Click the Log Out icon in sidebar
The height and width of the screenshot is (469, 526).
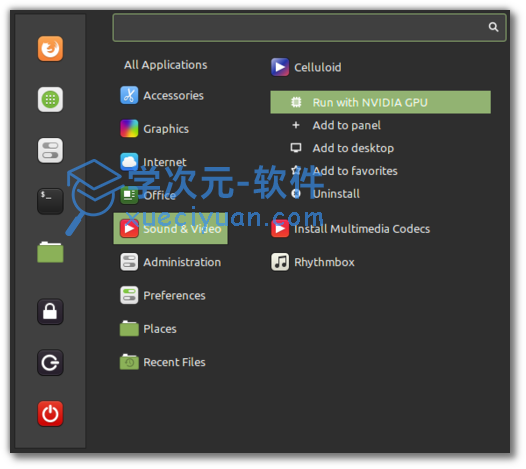tap(50, 363)
